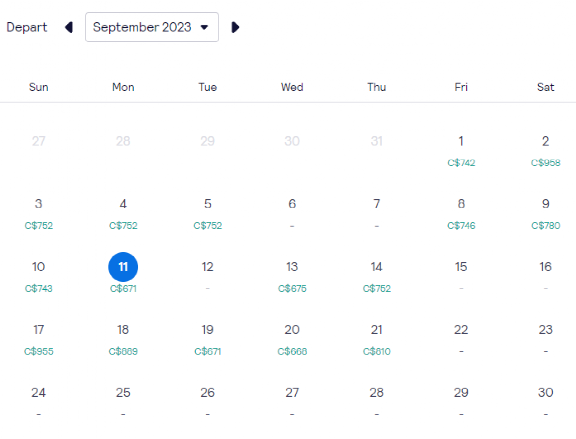The height and width of the screenshot is (439, 576).
Task: Select September 20 priced C$668
Action: (x=292, y=340)
